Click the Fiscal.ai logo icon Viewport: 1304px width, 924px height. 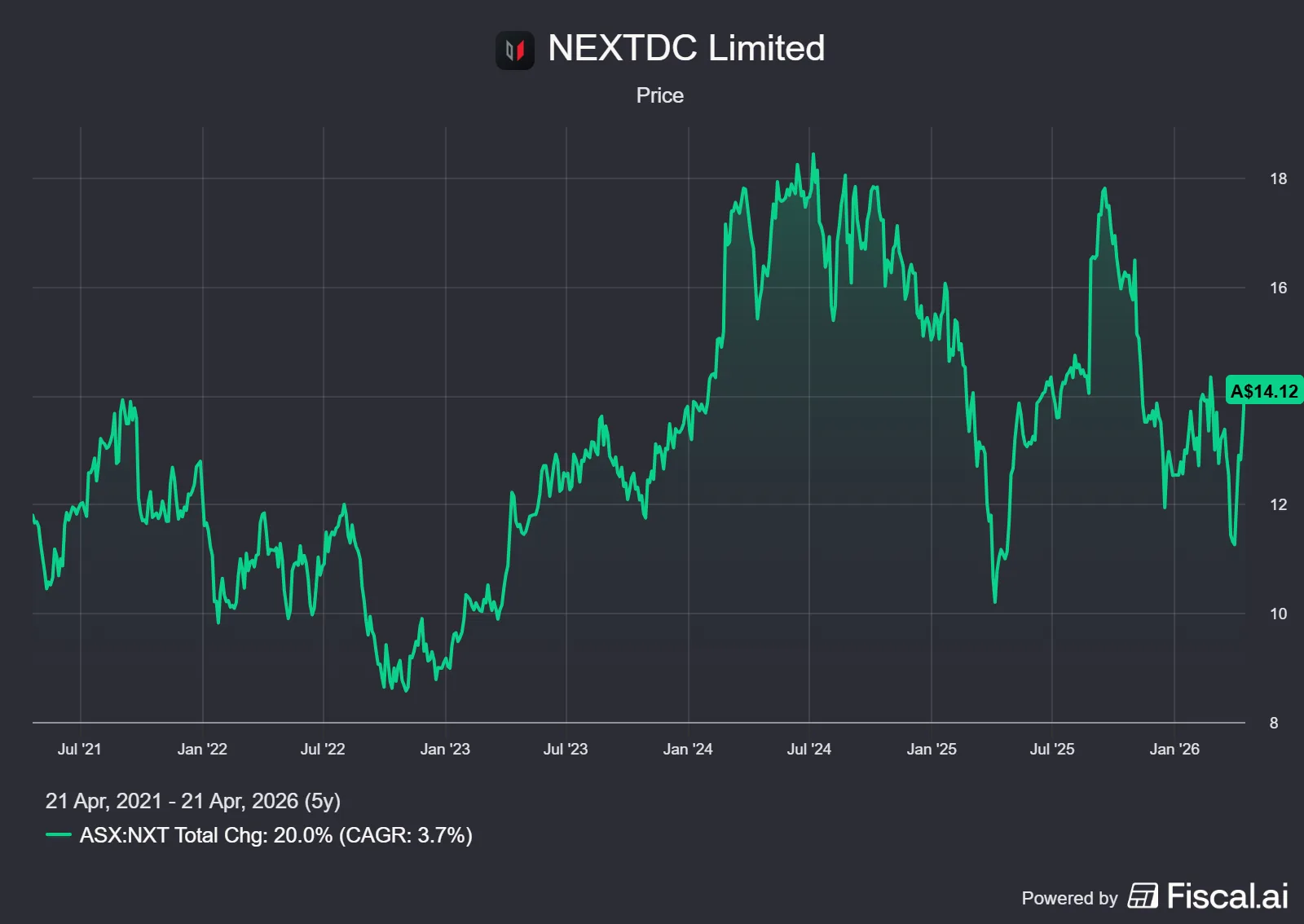[1143, 895]
